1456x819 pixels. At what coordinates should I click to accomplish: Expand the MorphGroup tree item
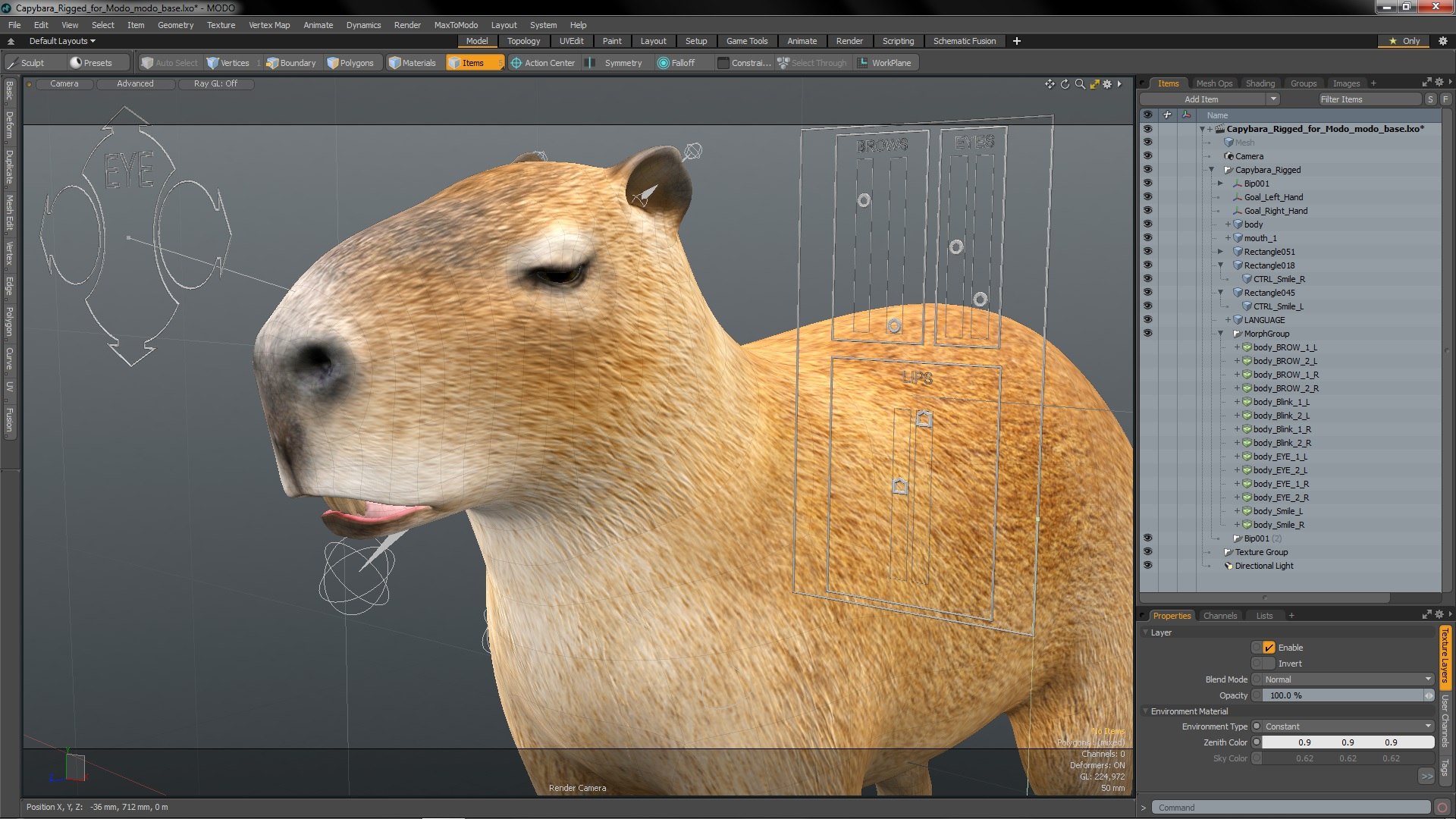1222,332
